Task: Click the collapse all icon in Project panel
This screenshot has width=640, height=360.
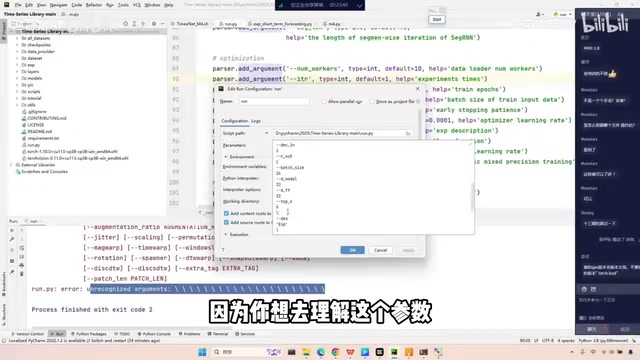Action: coord(143,24)
